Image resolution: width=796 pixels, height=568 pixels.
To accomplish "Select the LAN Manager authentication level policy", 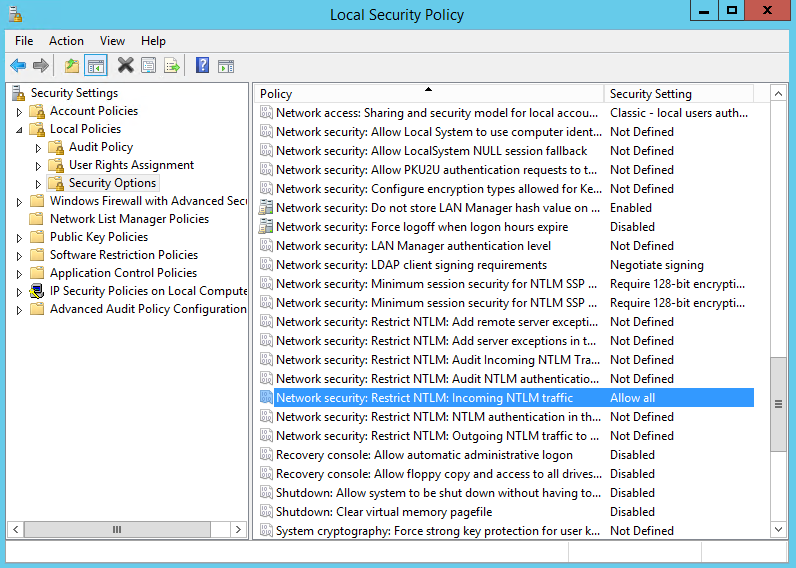I will click(413, 246).
